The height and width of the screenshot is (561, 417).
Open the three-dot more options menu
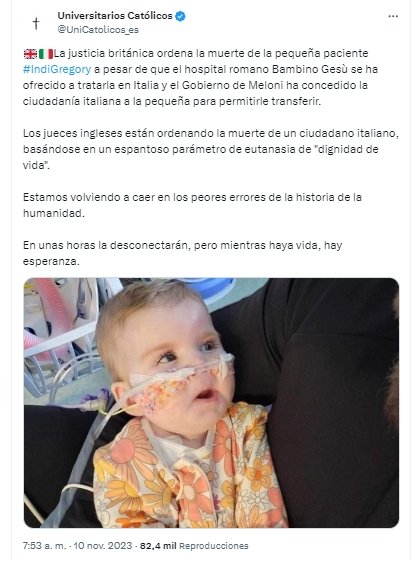click(393, 16)
